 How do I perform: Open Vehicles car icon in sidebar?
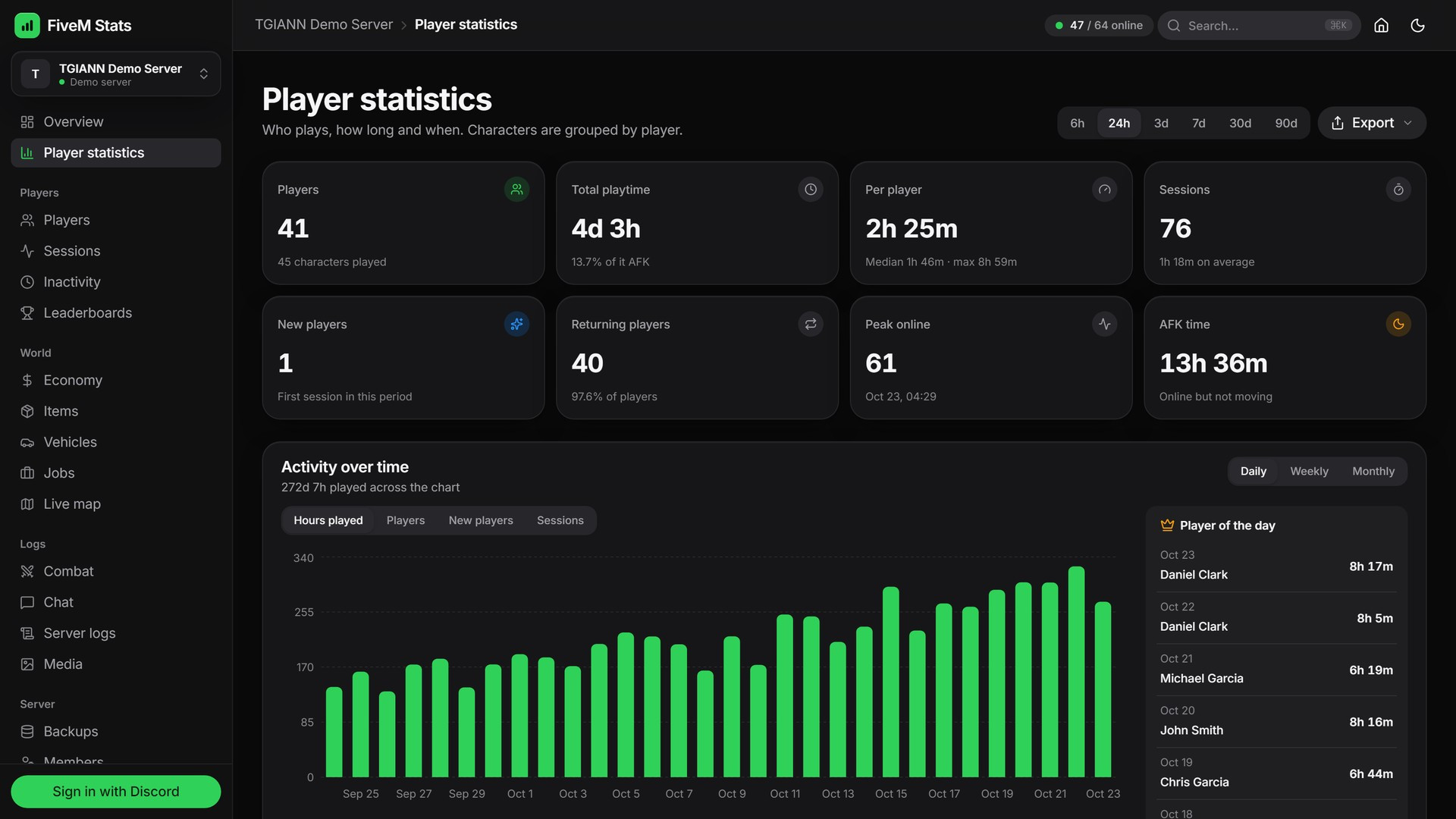click(x=27, y=442)
